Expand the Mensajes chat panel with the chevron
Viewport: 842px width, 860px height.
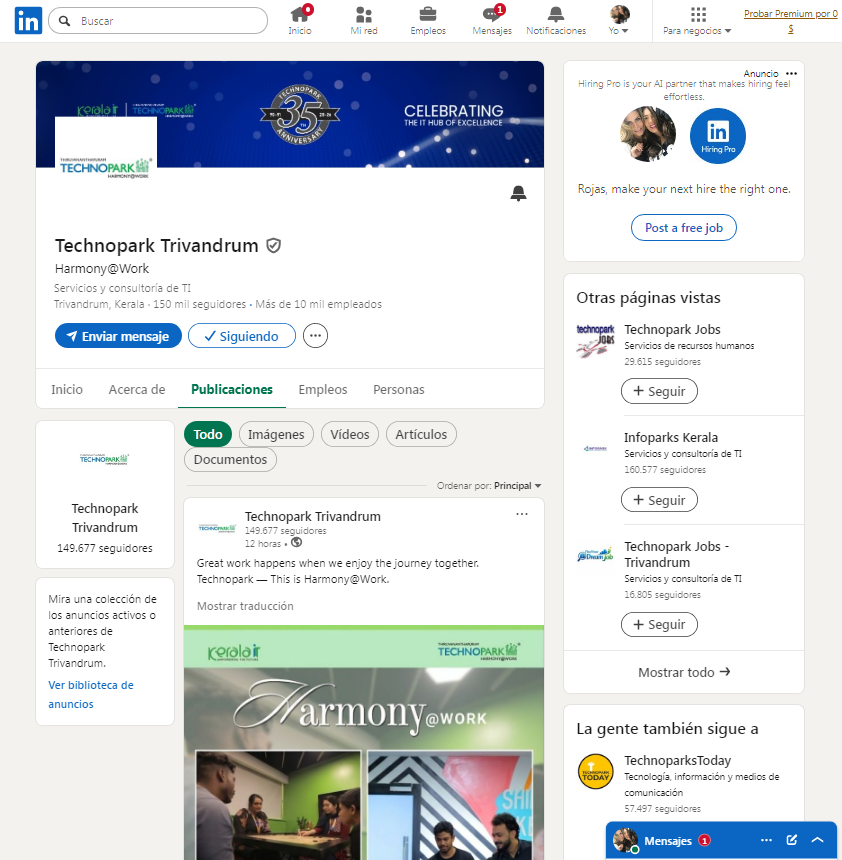817,840
